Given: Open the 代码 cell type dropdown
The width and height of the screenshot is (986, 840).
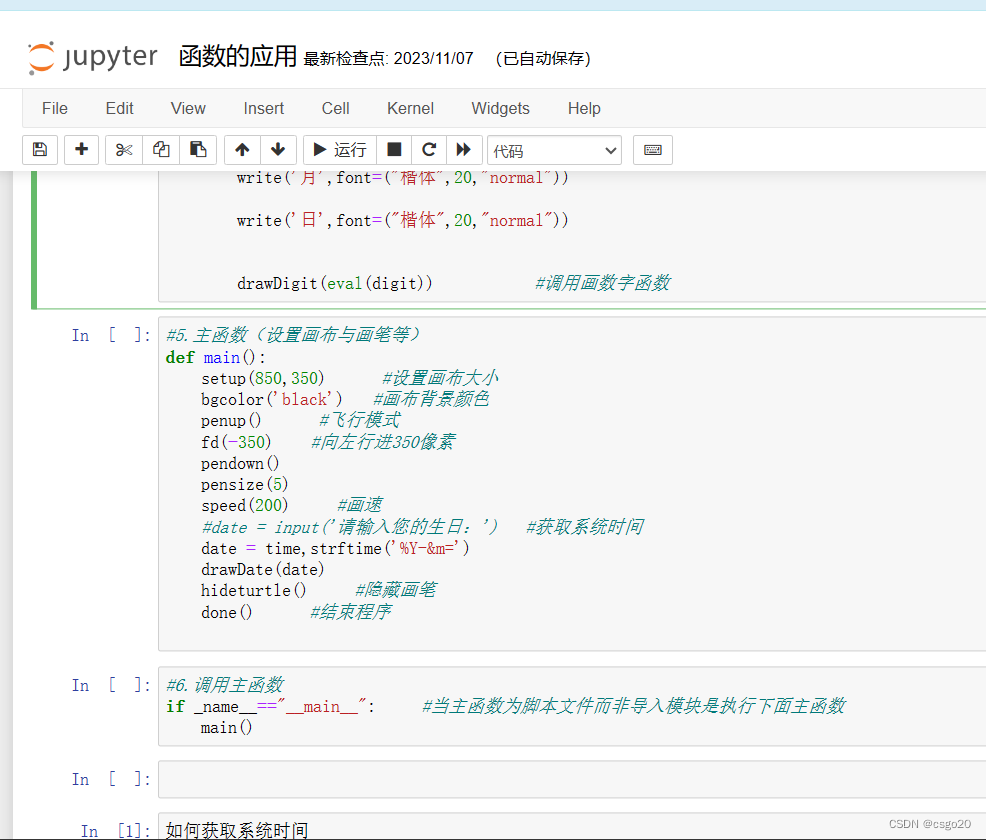Looking at the screenshot, I should point(554,150).
